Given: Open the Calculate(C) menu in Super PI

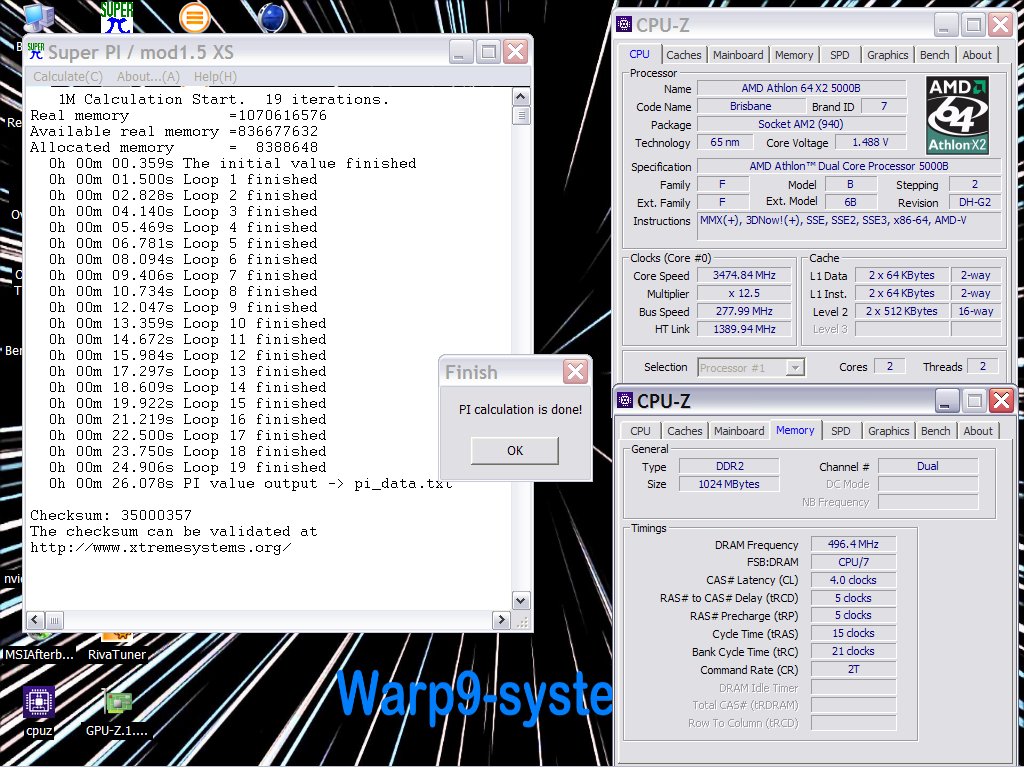Looking at the screenshot, I should [68, 76].
